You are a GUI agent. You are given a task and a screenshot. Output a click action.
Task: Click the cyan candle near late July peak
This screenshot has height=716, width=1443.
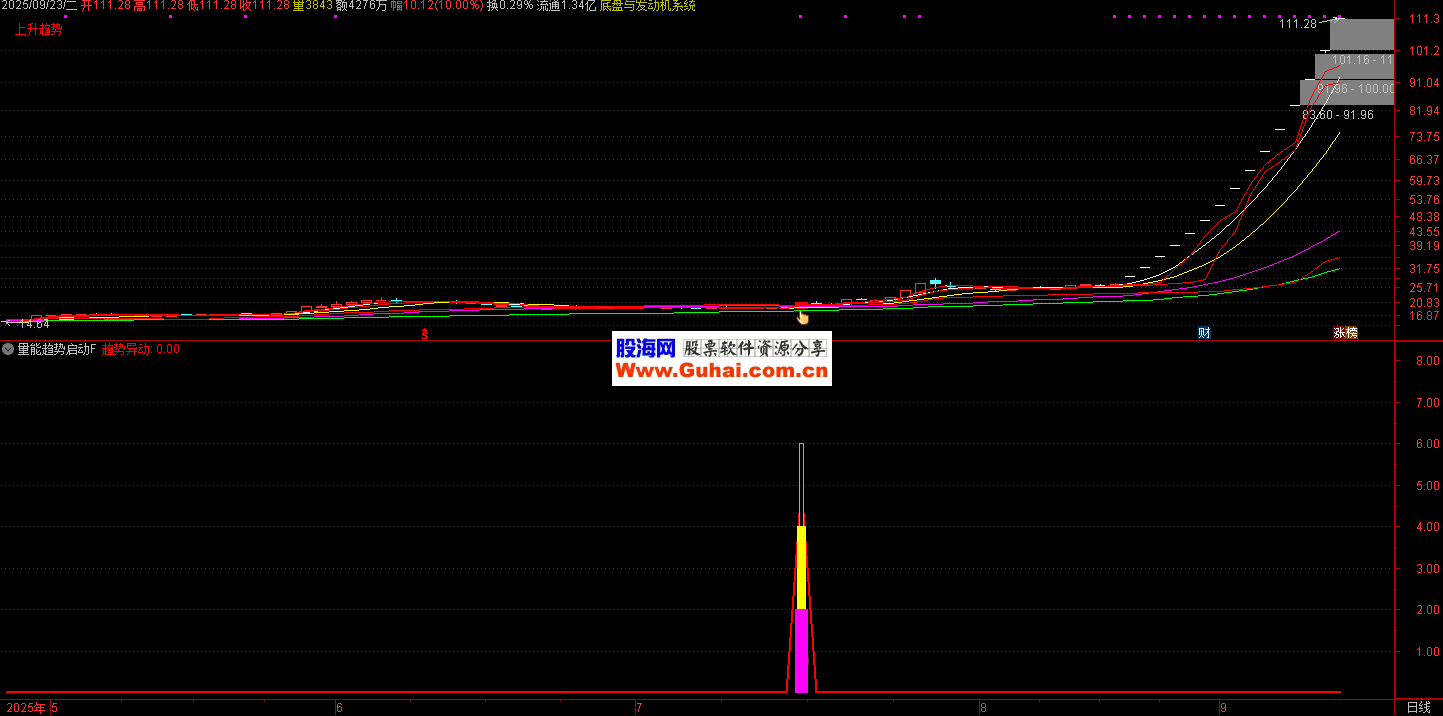pos(935,283)
